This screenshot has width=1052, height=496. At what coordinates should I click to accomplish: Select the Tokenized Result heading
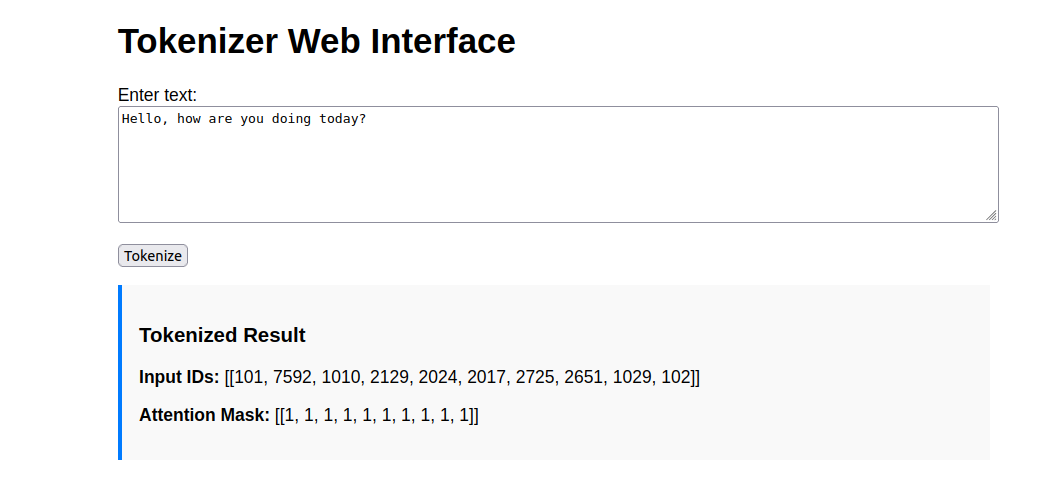pyautogui.click(x=222, y=335)
